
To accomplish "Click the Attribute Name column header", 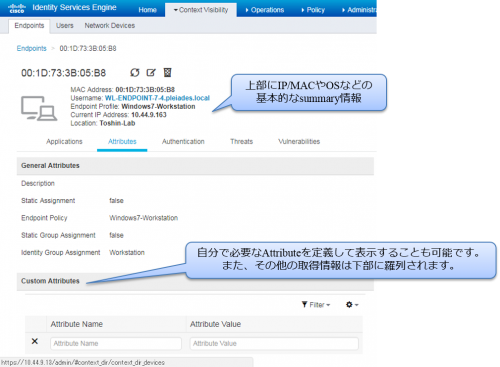I will coord(77,324).
